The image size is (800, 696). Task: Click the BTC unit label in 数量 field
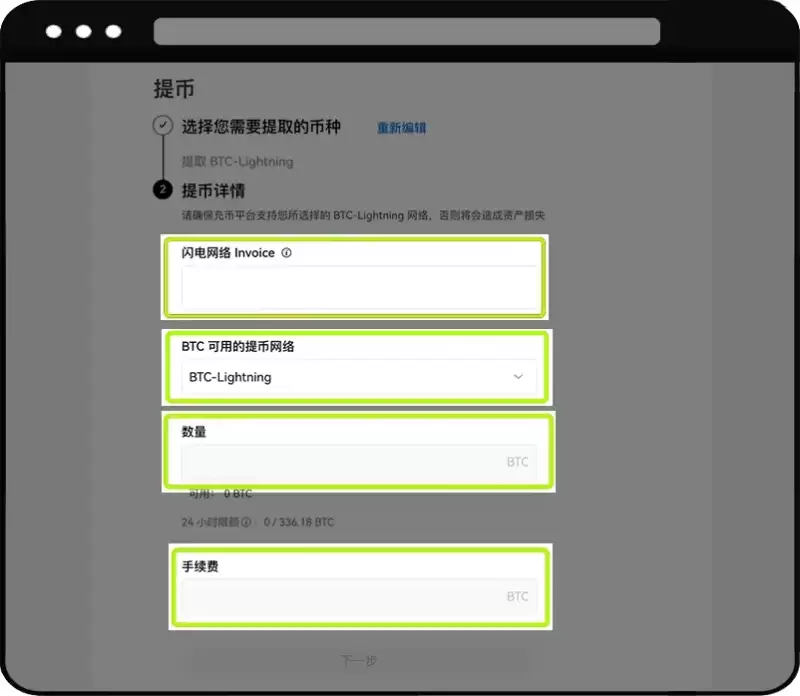pos(517,462)
